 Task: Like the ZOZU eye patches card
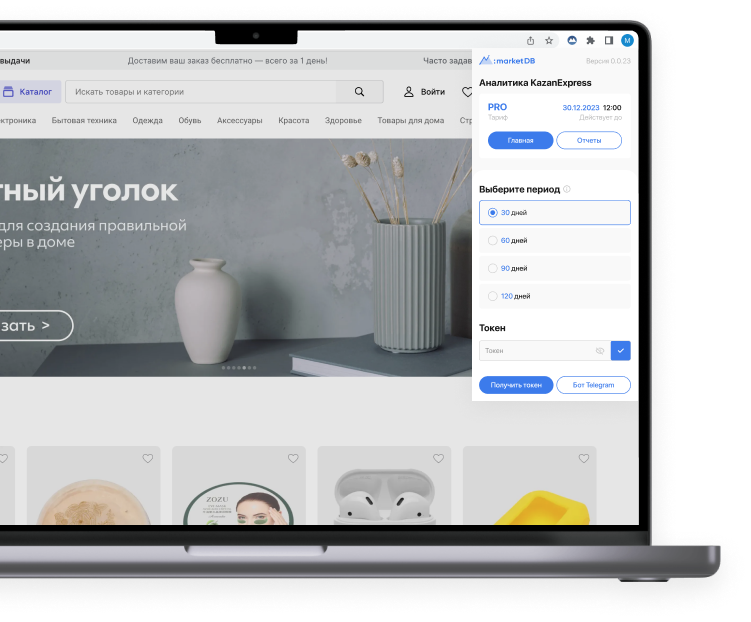click(293, 458)
